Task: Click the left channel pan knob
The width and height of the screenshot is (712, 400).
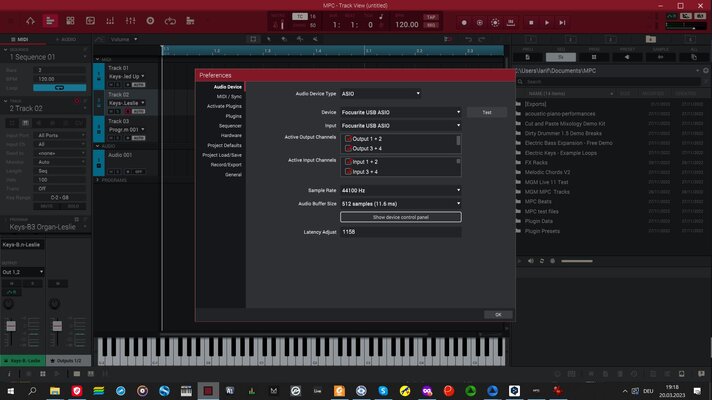Action: pyautogui.click(x=8, y=303)
